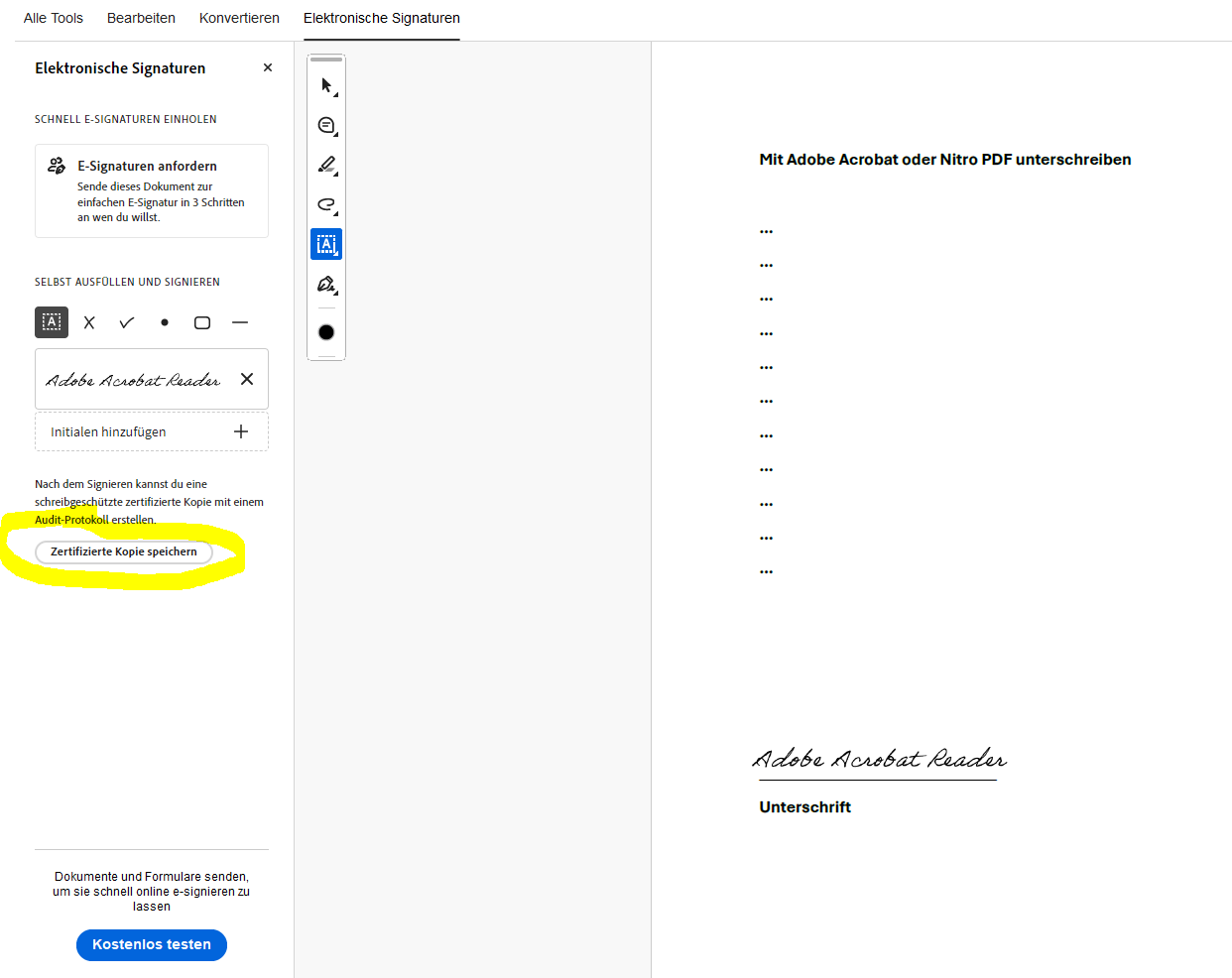This screenshot has height=978, width=1232.
Task: Select the line annotation icon
Action: click(x=240, y=322)
